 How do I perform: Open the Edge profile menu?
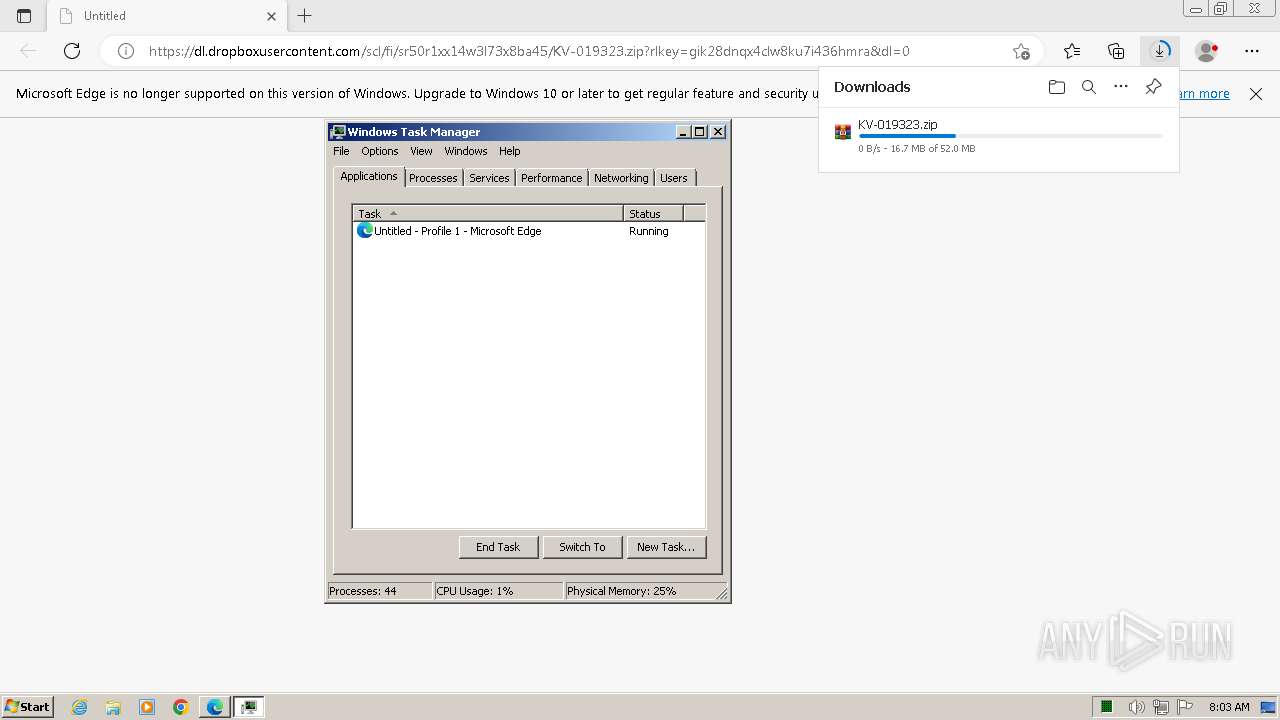pyautogui.click(x=1207, y=51)
